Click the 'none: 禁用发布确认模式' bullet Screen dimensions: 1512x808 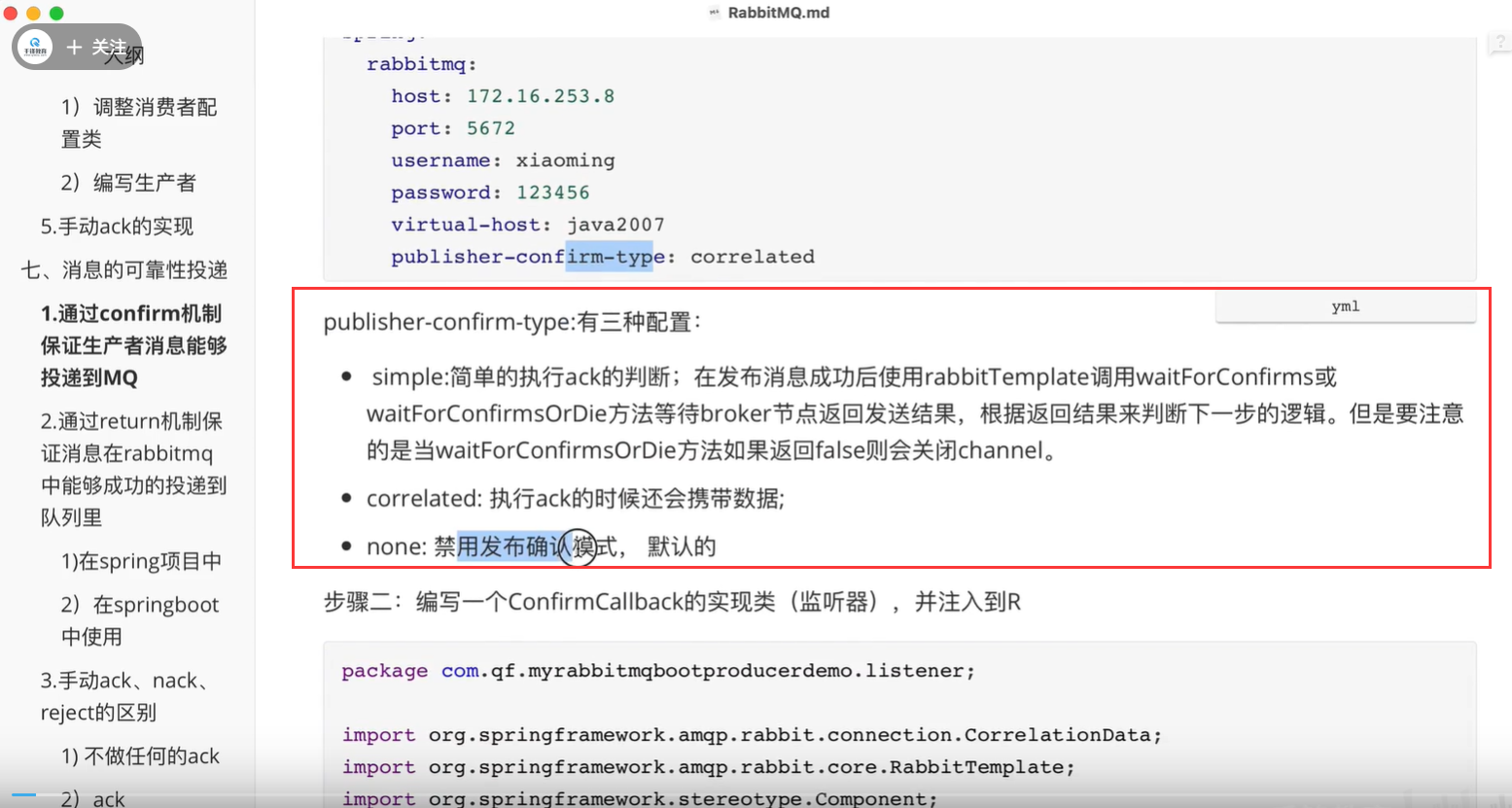[x=492, y=546]
